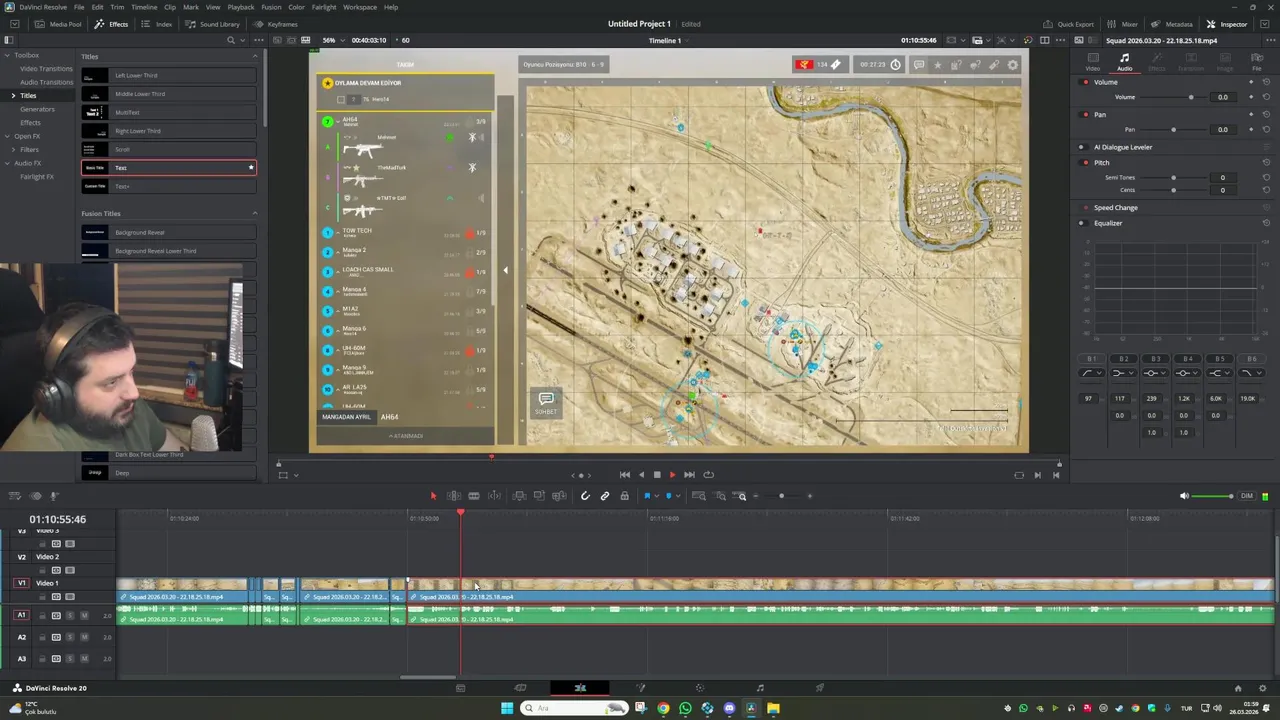Collapse the Open FX tree section
The width and height of the screenshot is (1280, 720).
[6, 136]
